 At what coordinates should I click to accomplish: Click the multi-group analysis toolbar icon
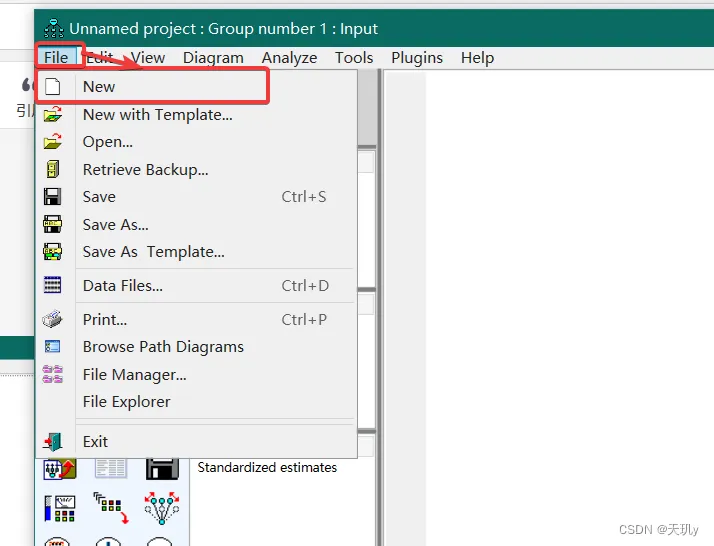pos(162,508)
